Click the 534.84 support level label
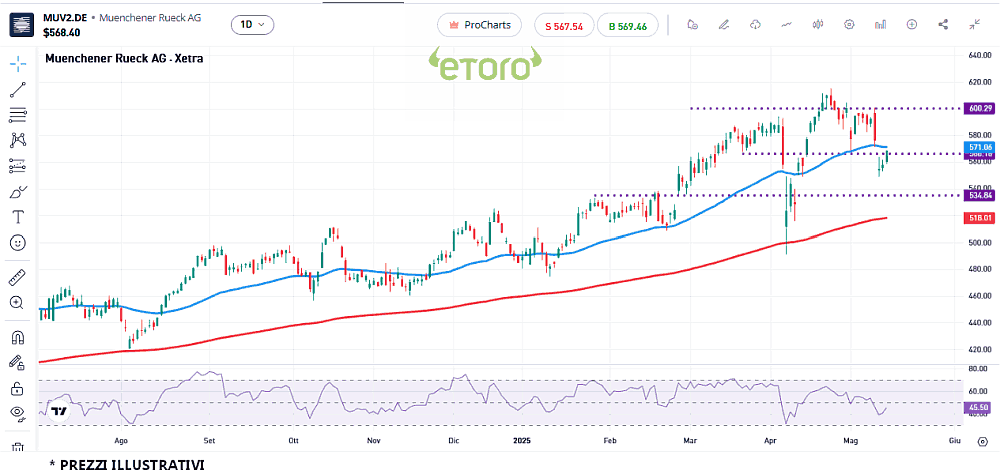This screenshot has width=1000, height=474. pos(980,195)
